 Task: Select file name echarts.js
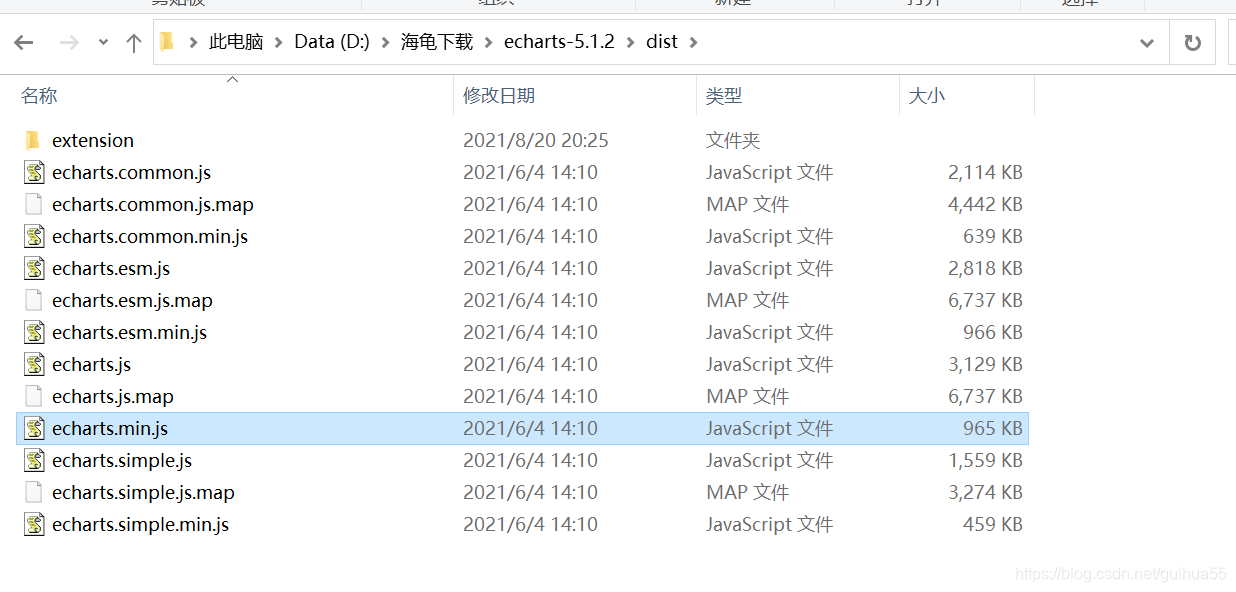point(92,365)
